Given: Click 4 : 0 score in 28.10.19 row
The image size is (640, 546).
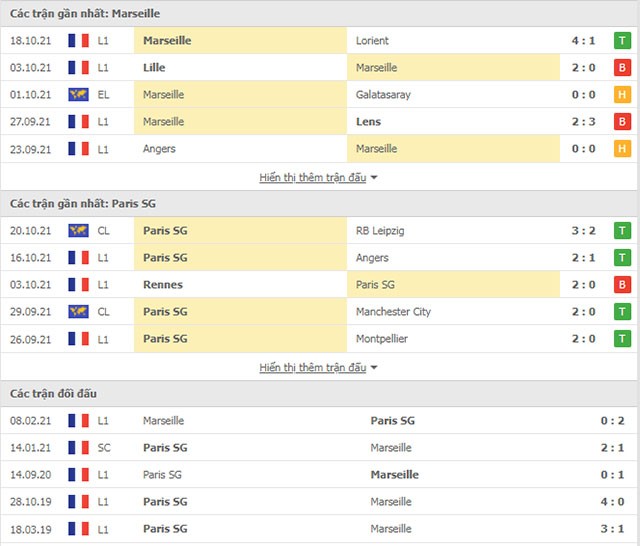Looking at the screenshot, I should (612, 502).
